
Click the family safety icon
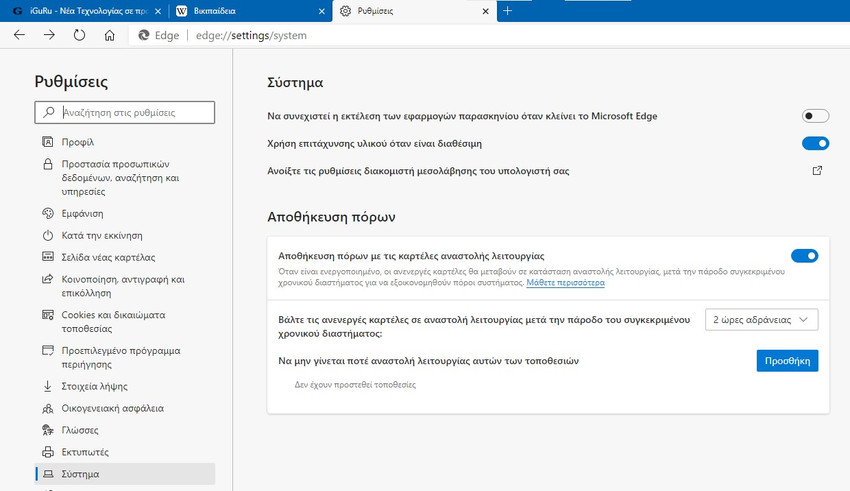pos(48,408)
